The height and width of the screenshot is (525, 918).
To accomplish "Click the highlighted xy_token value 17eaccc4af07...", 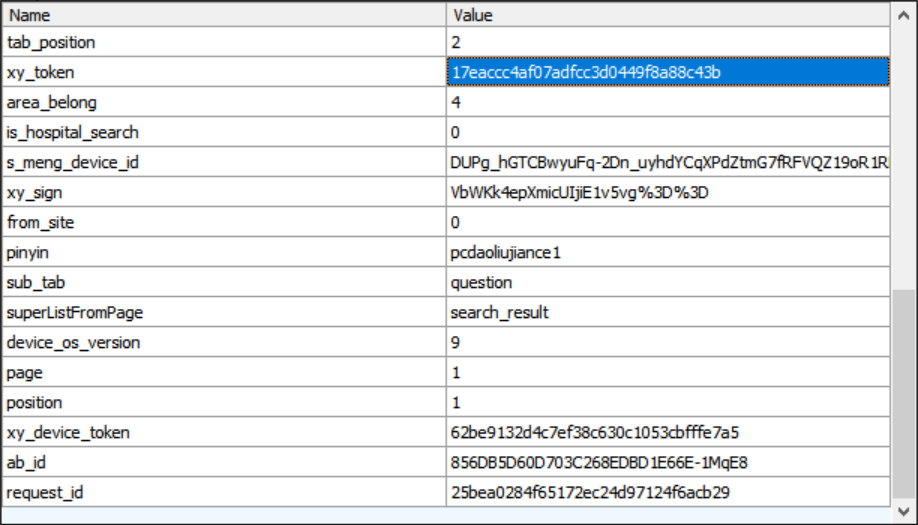I will [x=668, y=72].
